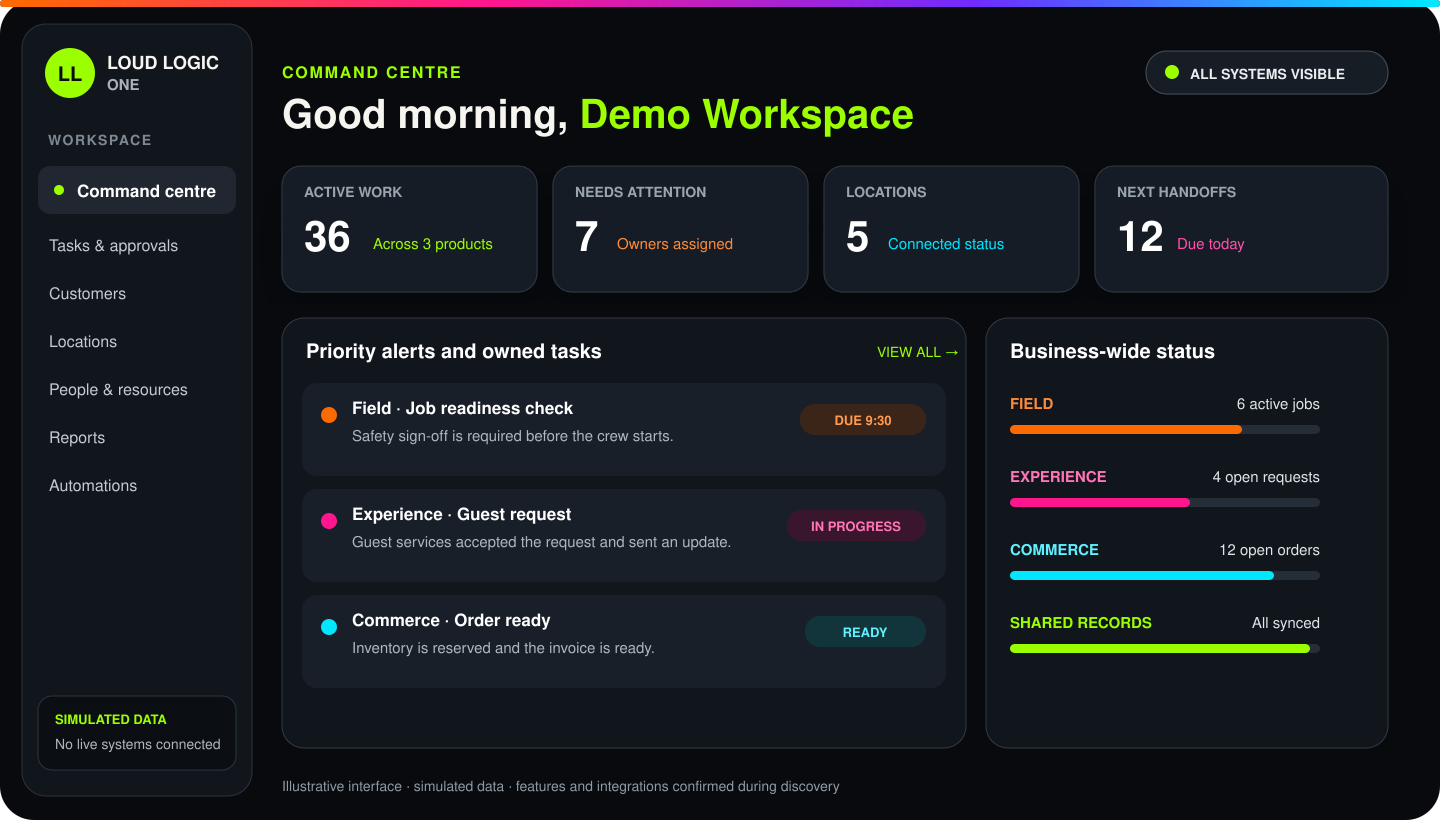Click the WORKSPACE sidebar section label

(100, 140)
